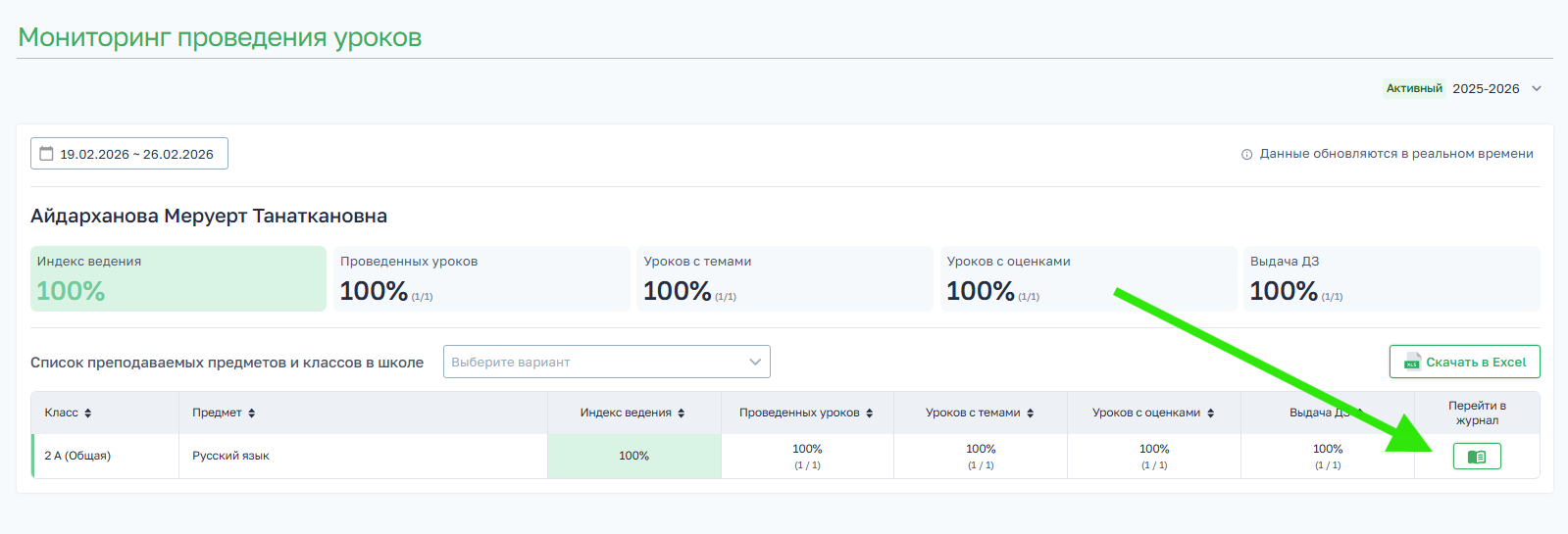1568x534 pixels.
Task: Sort by Предмет column arrows
Action: pyautogui.click(x=252, y=413)
